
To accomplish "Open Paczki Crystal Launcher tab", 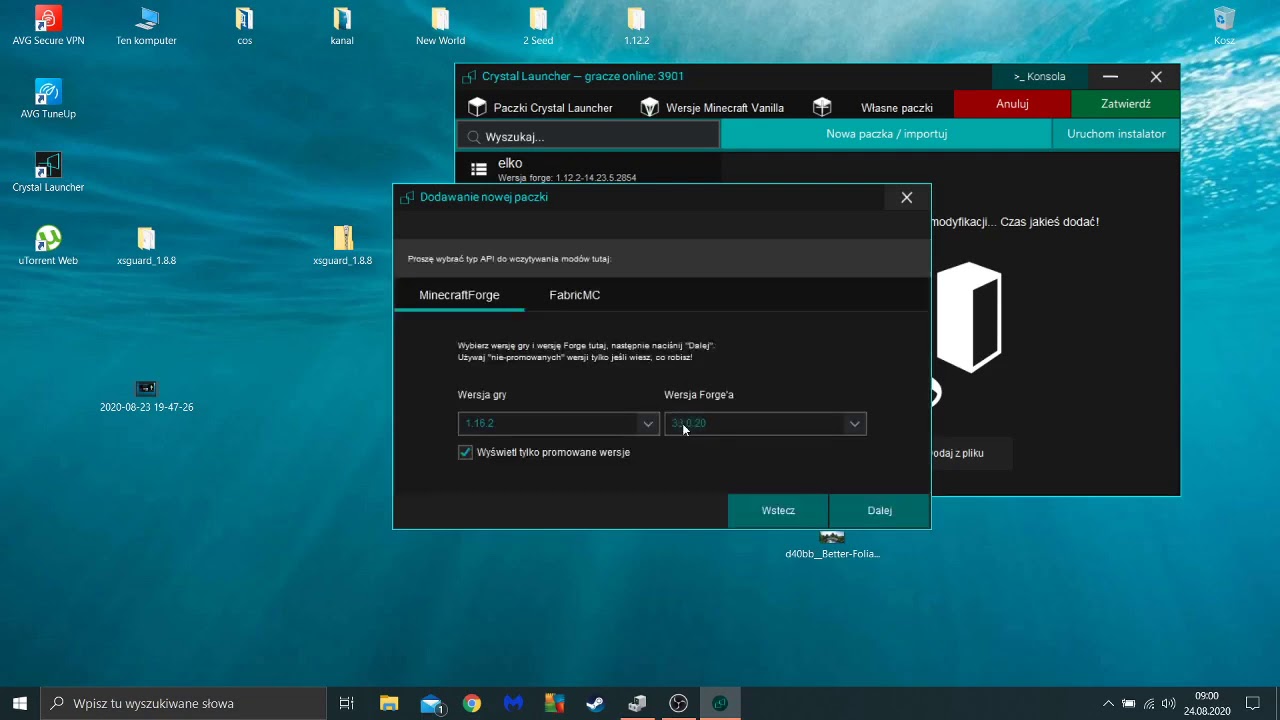I will coord(540,107).
